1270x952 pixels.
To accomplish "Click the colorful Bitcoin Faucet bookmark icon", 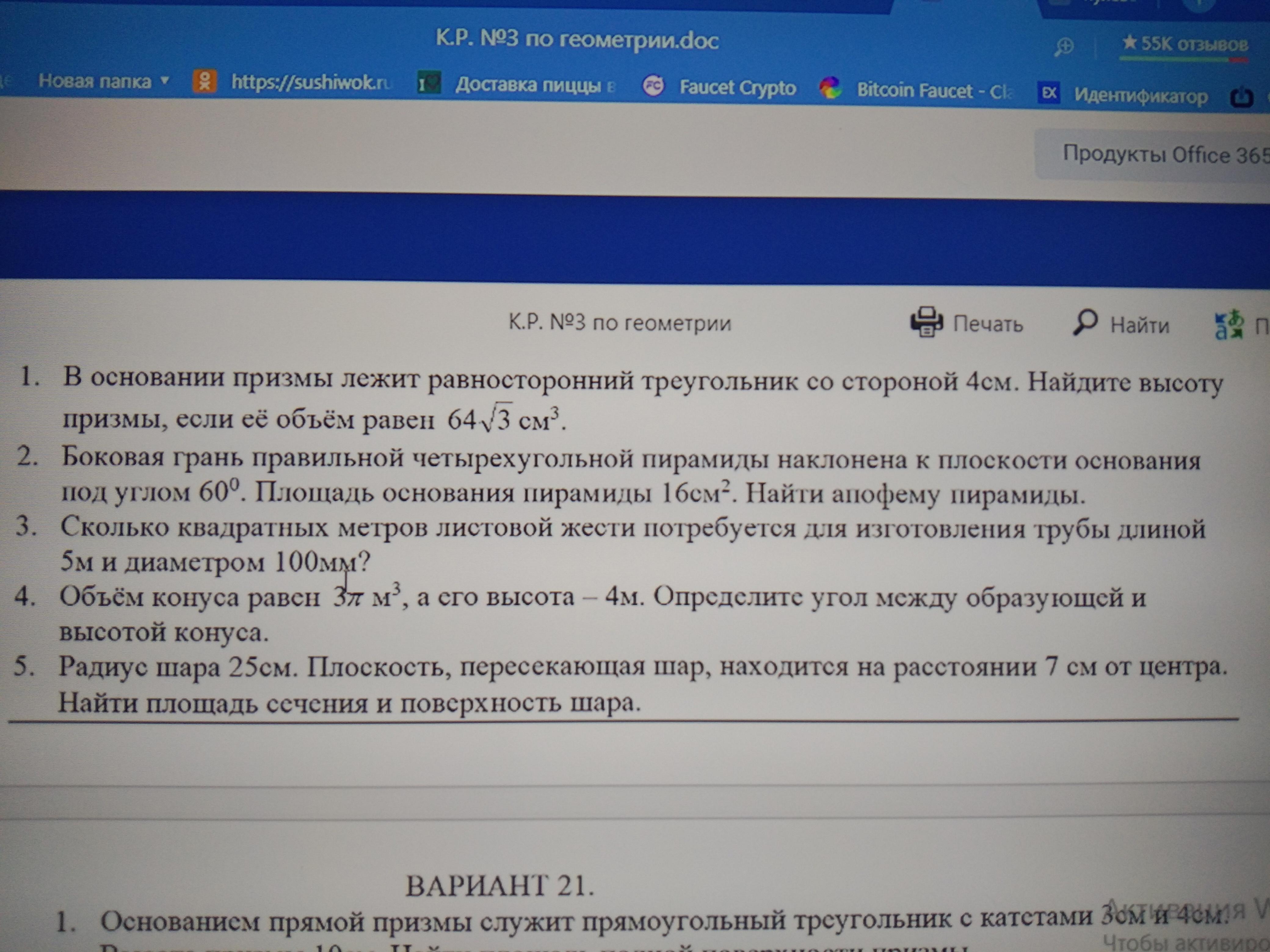I will pyautogui.click(x=830, y=88).
